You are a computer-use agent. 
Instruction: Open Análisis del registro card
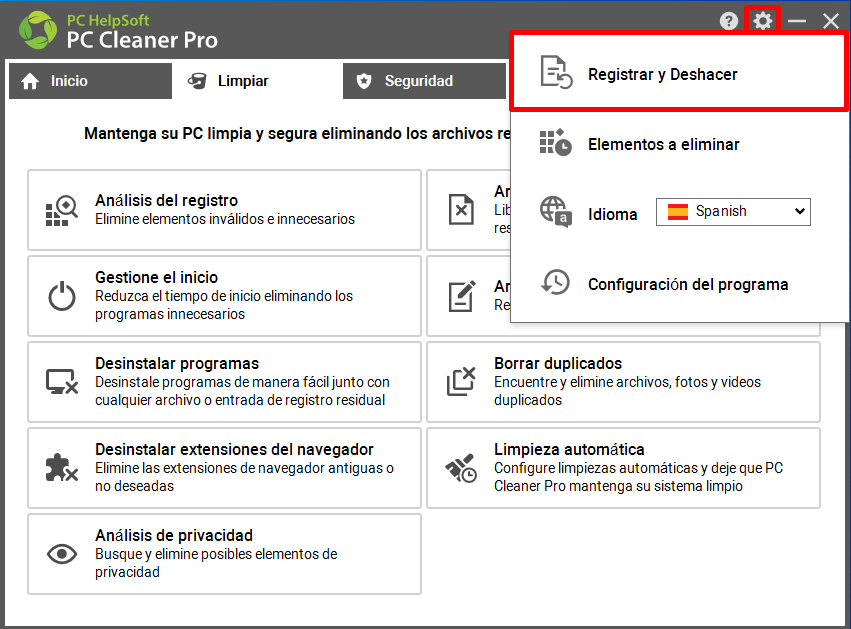(x=224, y=210)
